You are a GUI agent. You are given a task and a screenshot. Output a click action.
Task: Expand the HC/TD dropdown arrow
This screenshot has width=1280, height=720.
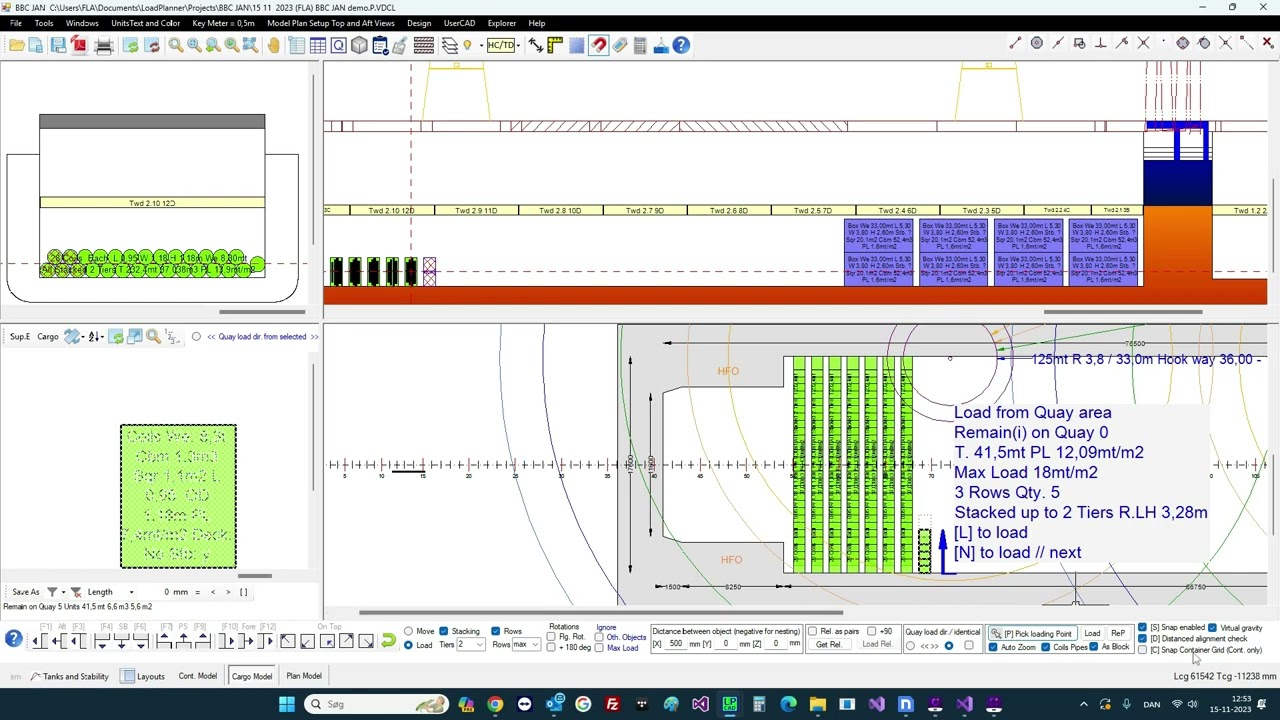(517, 45)
